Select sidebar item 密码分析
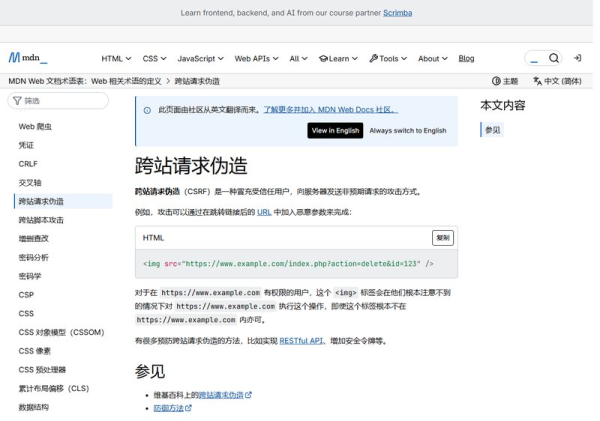Screen dimensions: 600x421 tap(34, 257)
